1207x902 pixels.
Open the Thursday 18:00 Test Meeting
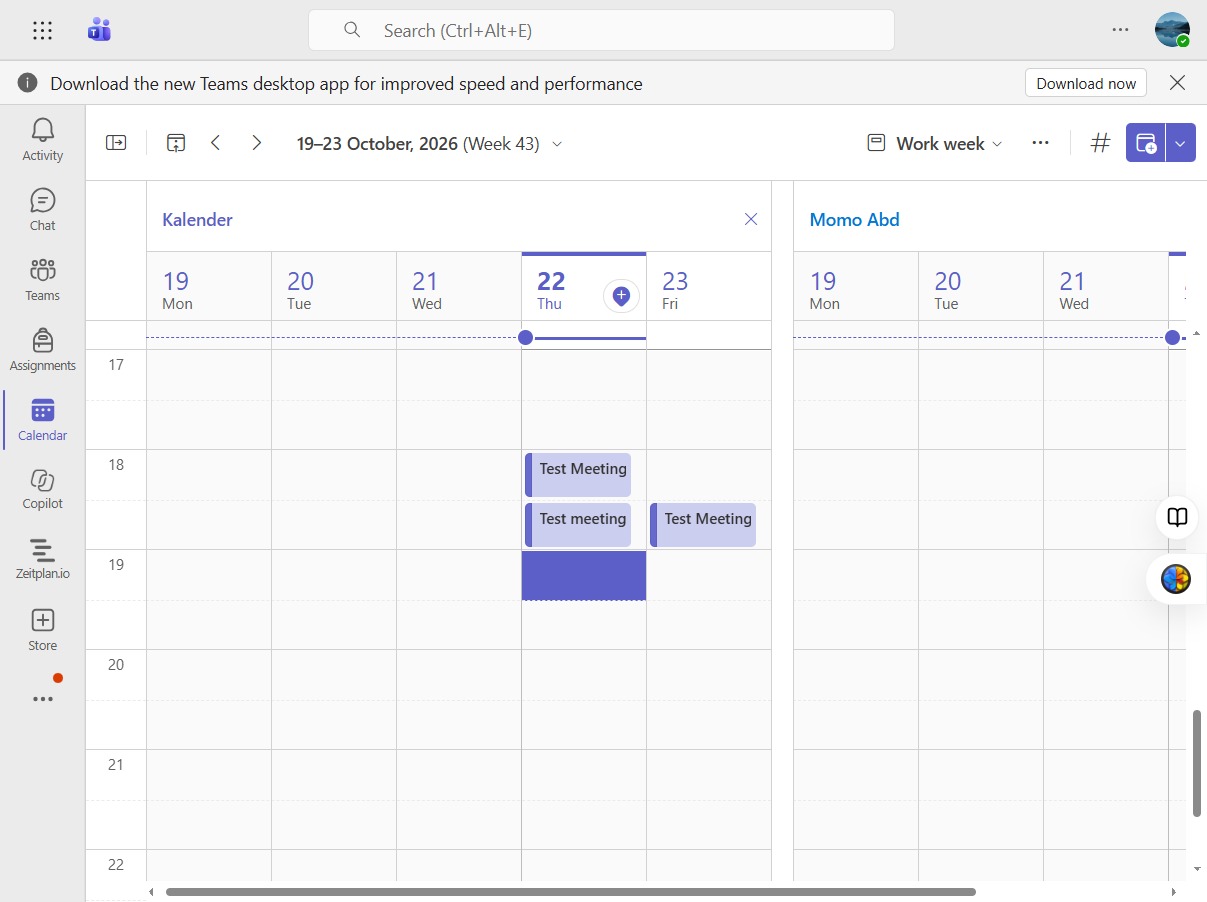coord(578,475)
